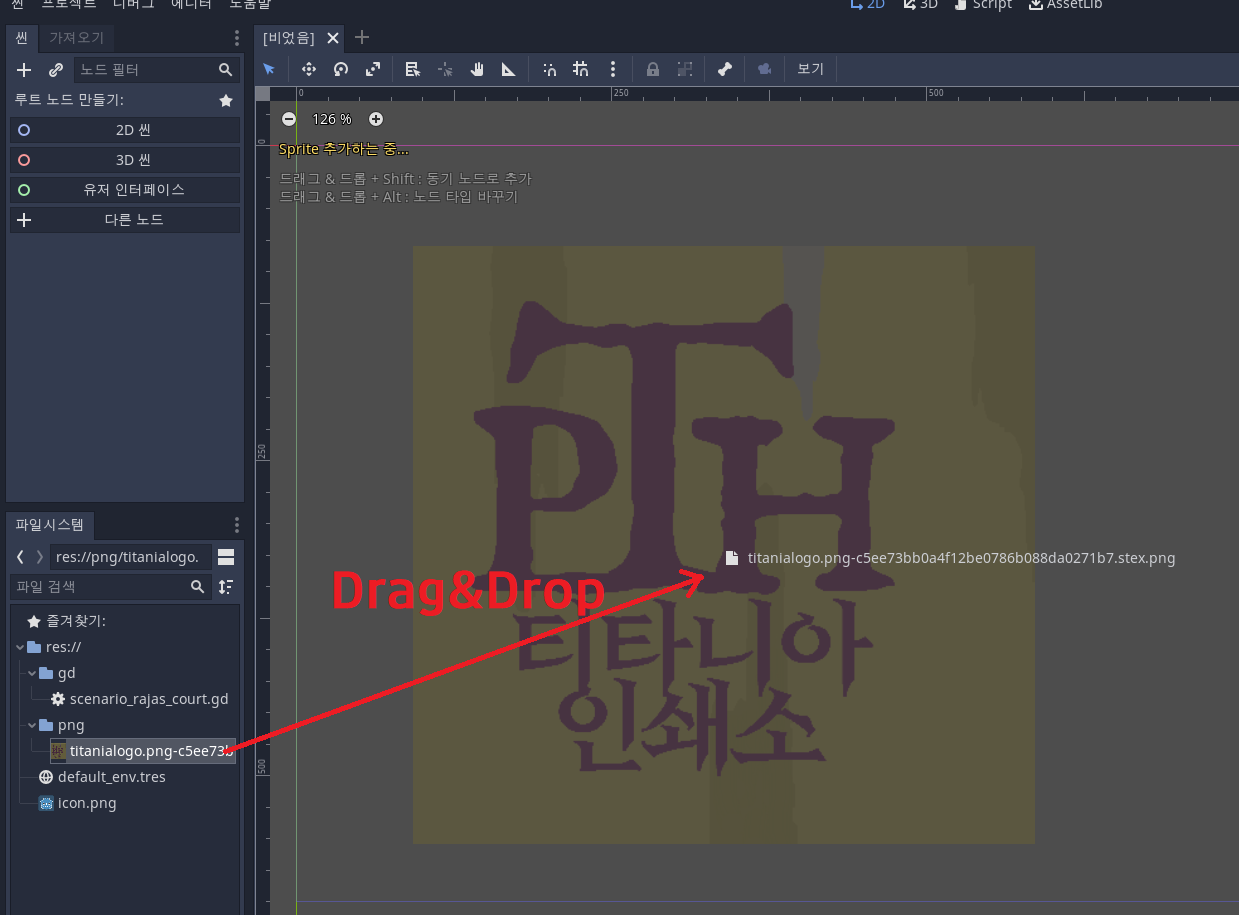Switch to the 씬 dock tab

click(x=20, y=38)
